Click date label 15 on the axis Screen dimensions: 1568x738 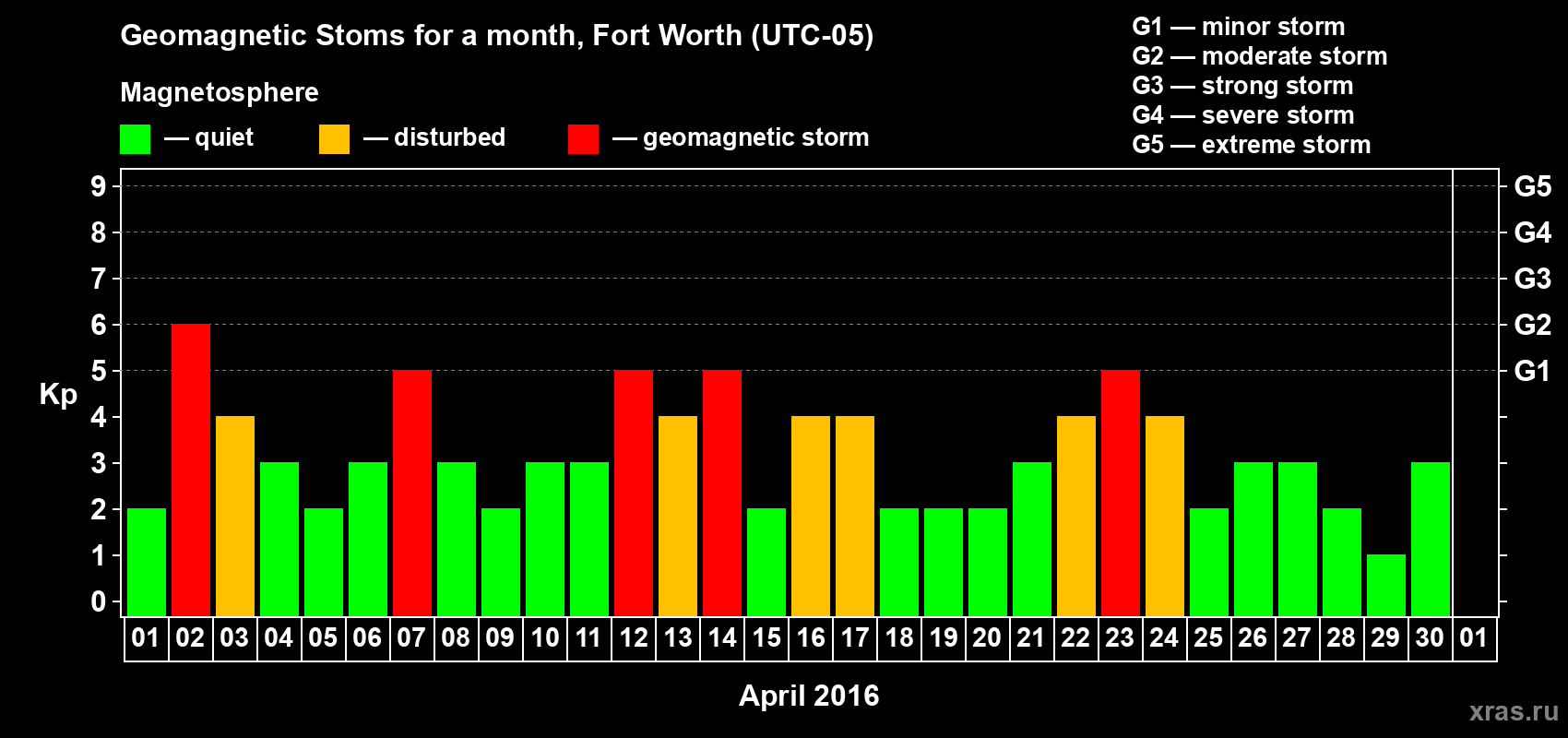pyautogui.click(x=766, y=638)
